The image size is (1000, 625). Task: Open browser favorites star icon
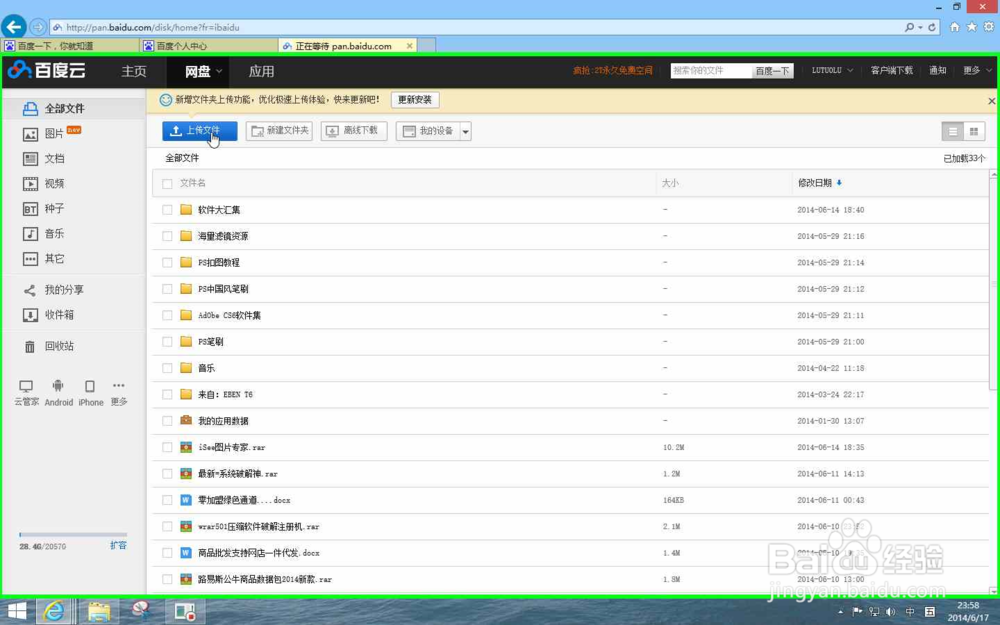click(971, 27)
